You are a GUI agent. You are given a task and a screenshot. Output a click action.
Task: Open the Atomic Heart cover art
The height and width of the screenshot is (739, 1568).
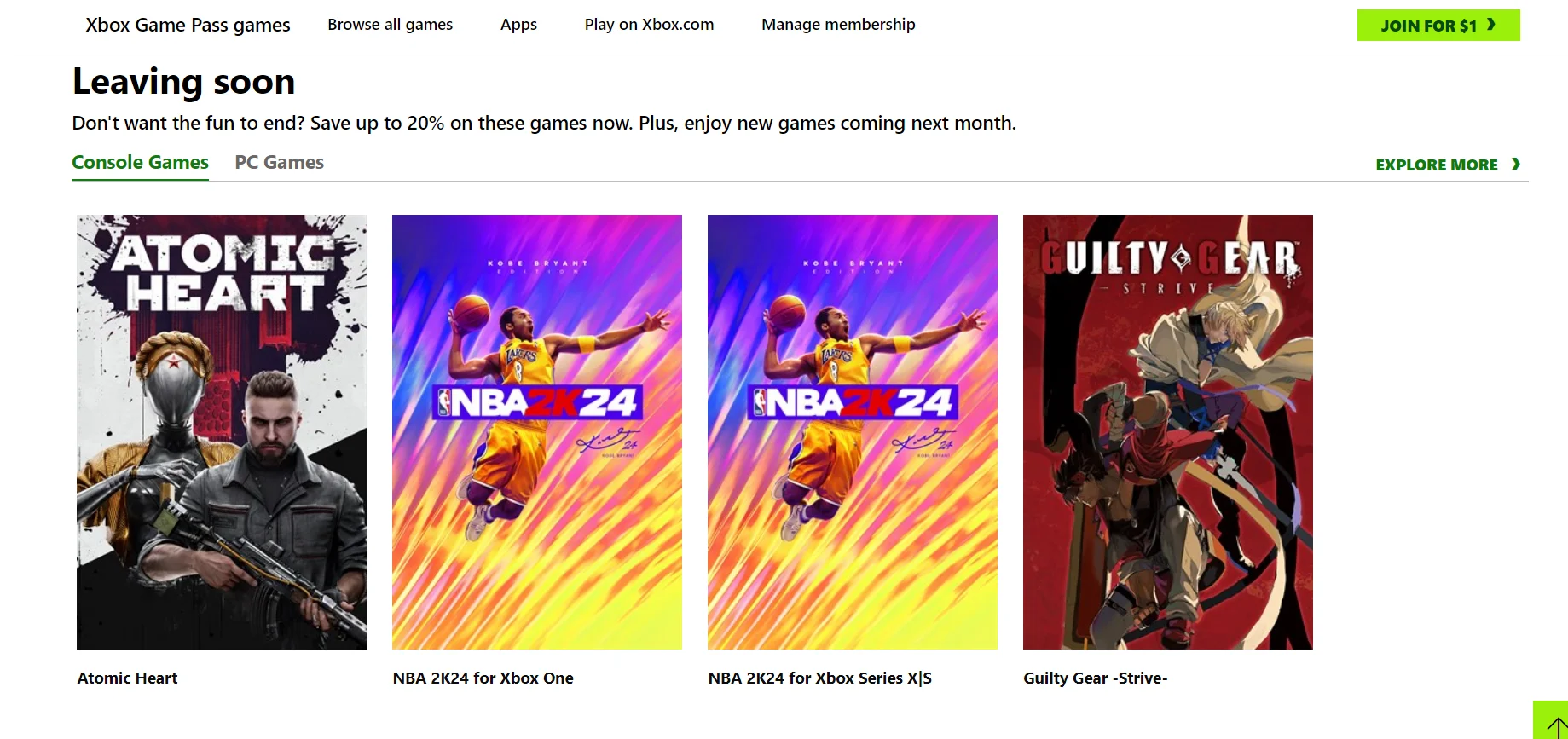click(222, 432)
